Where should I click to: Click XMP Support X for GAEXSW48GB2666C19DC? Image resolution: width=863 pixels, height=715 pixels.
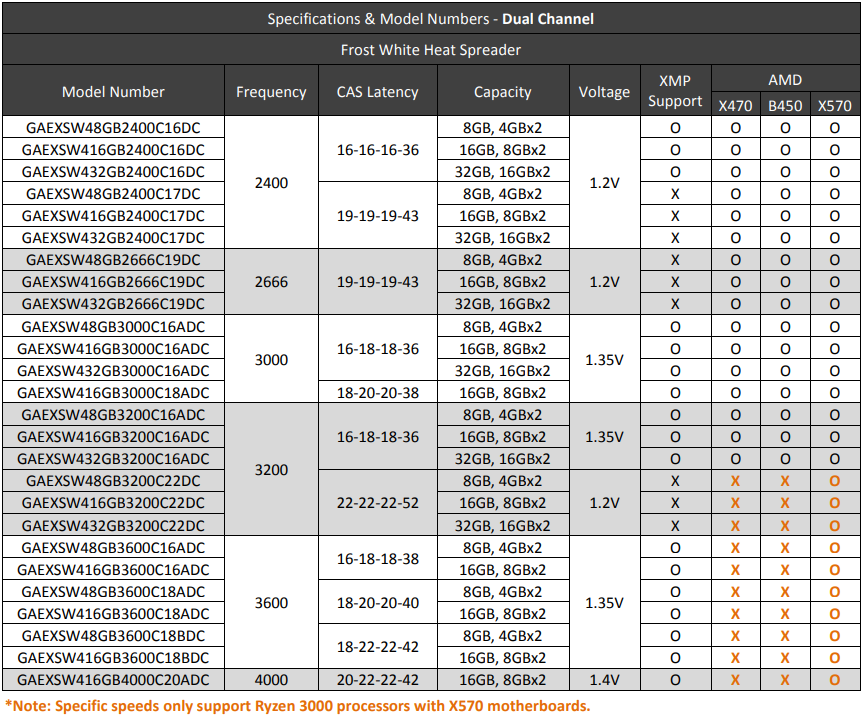pos(675,260)
